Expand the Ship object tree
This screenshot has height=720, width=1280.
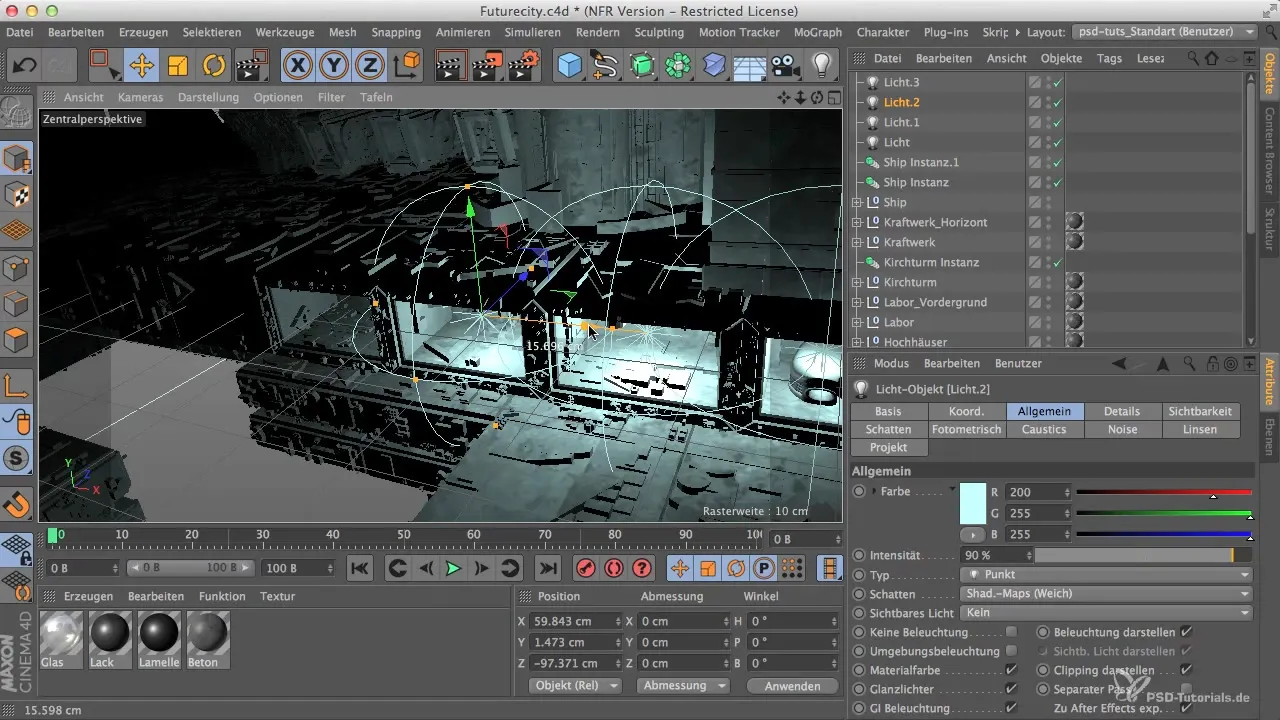[x=856, y=202]
